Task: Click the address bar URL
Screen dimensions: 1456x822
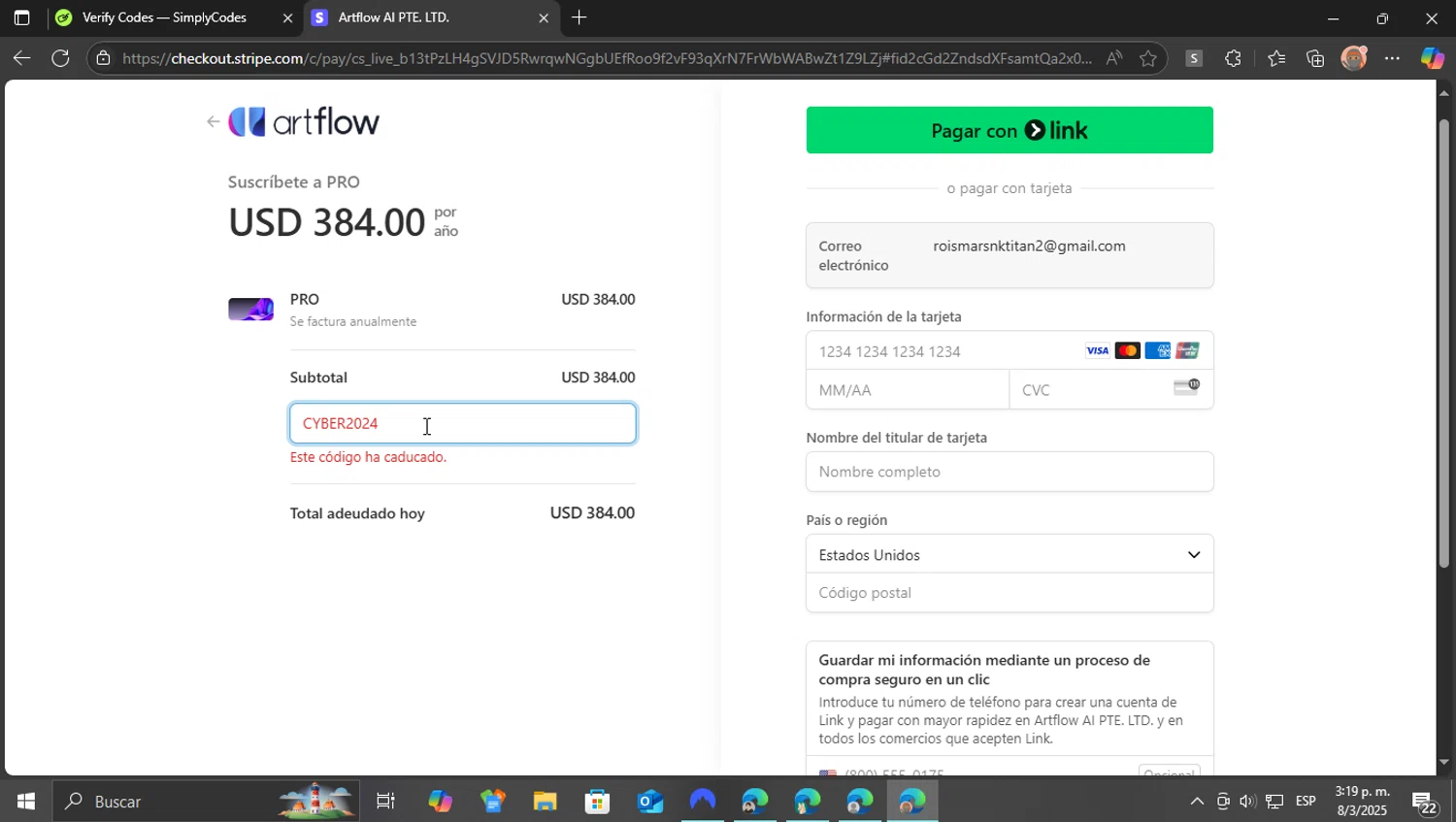Action: pos(607,58)
